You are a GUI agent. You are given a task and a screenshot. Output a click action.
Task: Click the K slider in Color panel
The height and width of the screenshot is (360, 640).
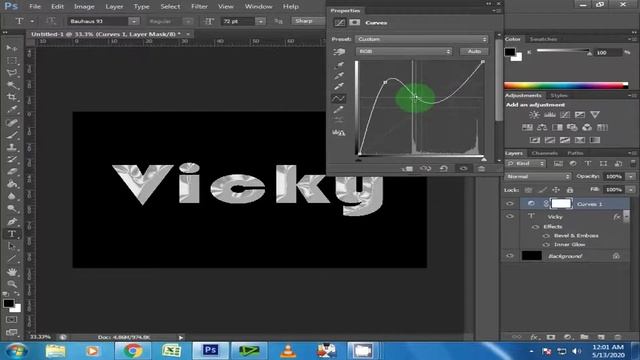564,51
